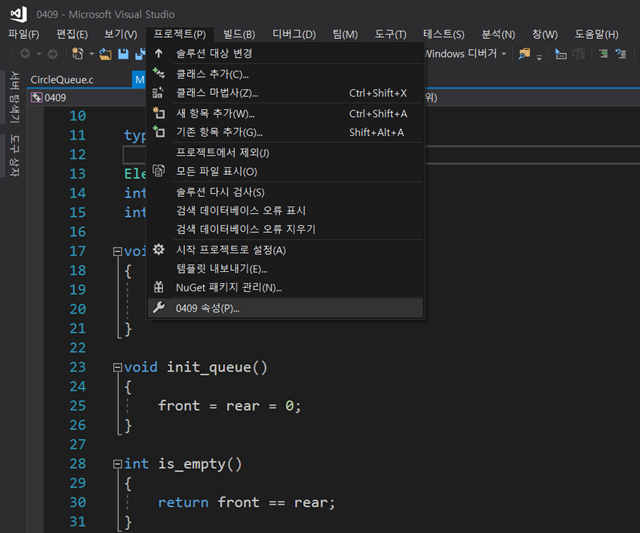Choose 검색 데이터베이스 오류 지우기
Viewport: 640px width, 533px height.
point(286,229)
